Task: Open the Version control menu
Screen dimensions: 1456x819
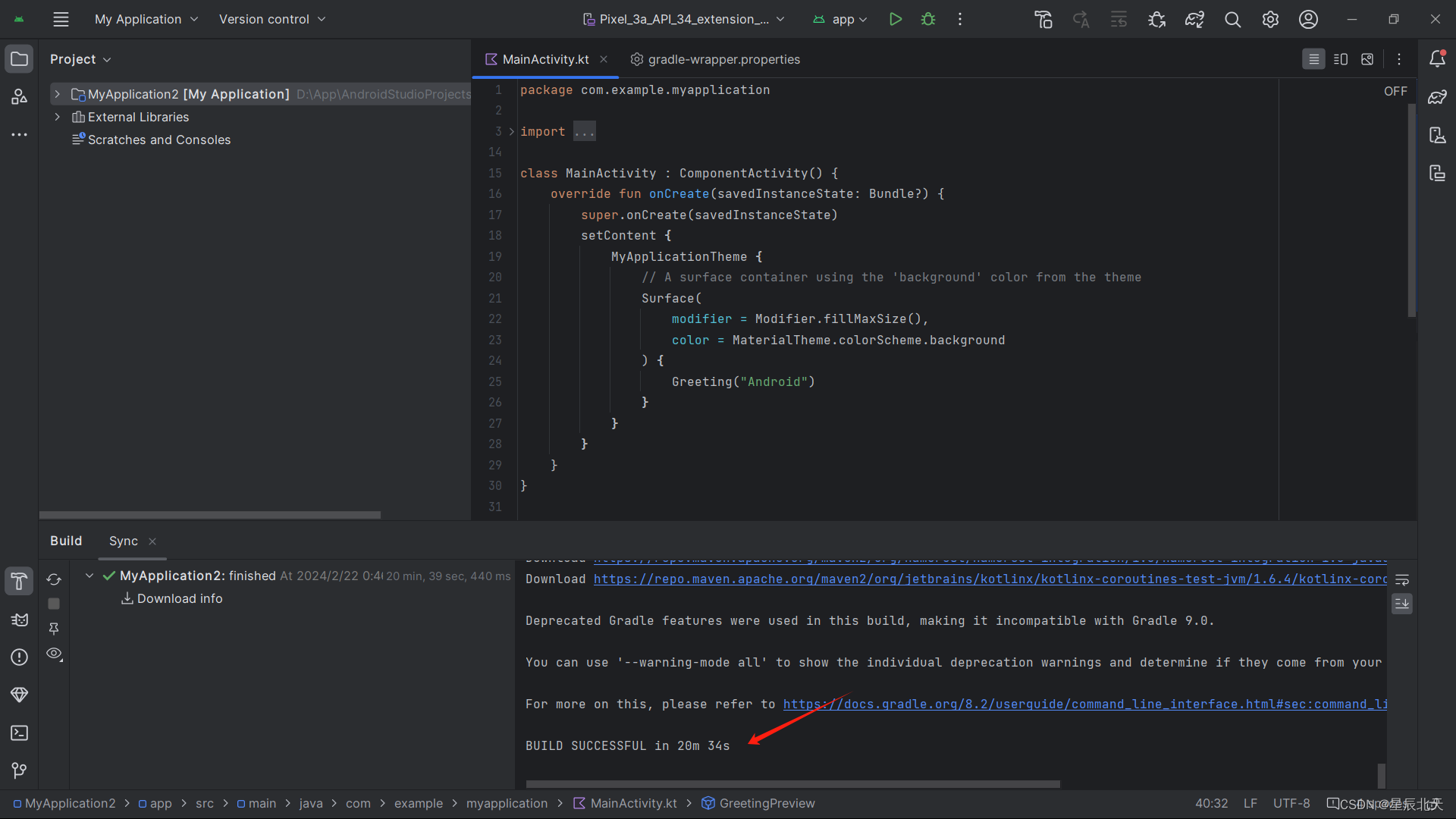Action: [271, 19]
